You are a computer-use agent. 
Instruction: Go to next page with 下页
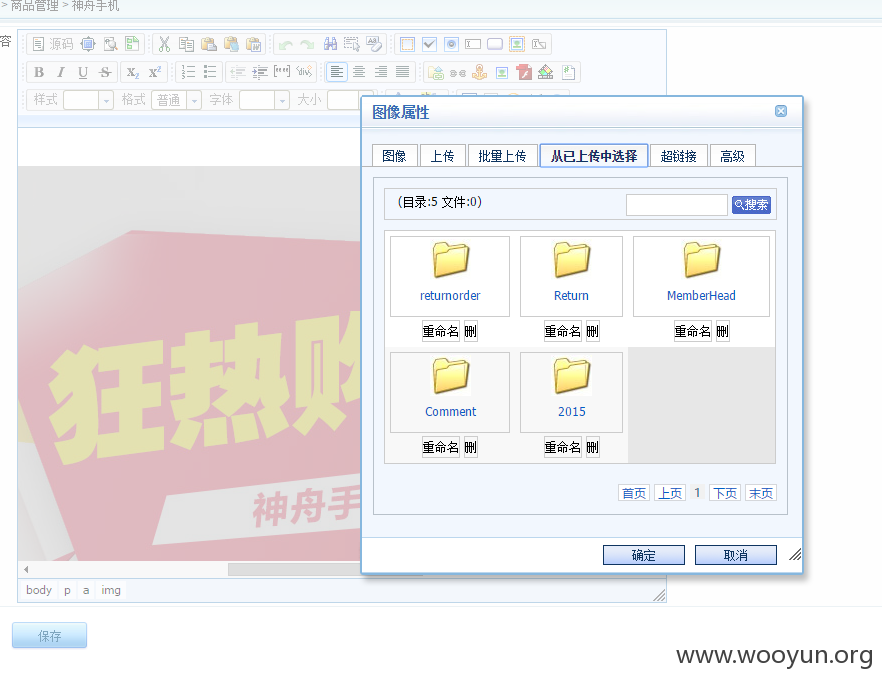pyautogui.click(x=724, y=493)
